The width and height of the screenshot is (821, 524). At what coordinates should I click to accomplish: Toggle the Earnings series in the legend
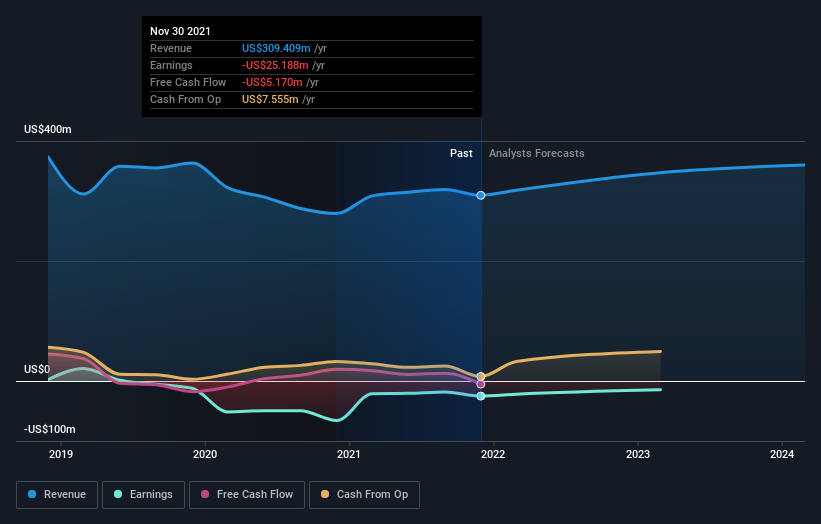click(x=143, y=495)
